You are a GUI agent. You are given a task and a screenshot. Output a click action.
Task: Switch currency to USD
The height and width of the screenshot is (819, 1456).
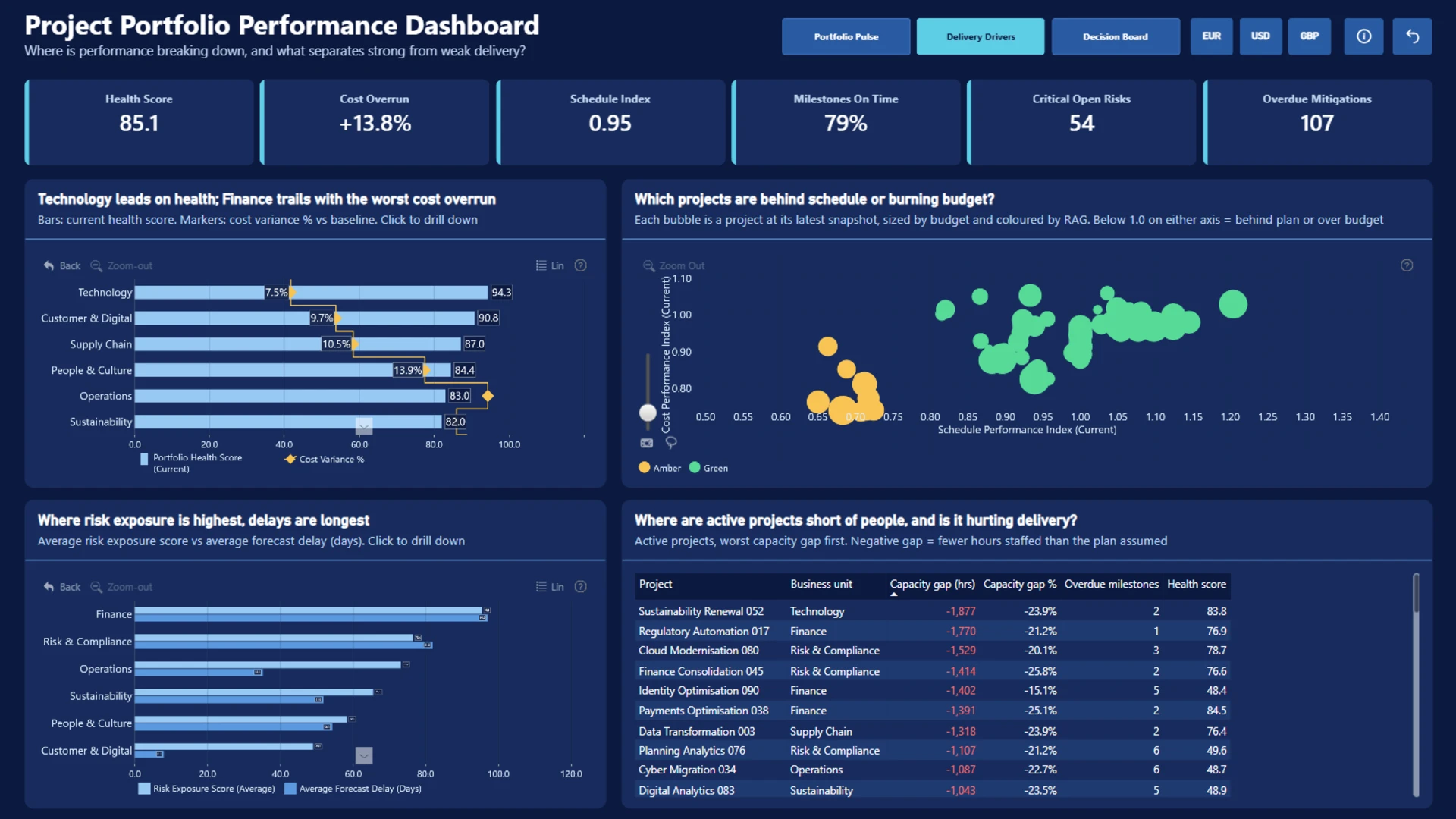(x=1260, y=36)
